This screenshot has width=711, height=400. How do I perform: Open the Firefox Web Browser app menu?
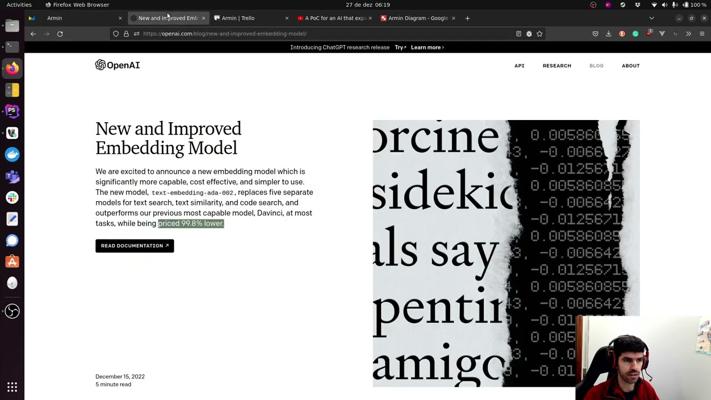[x=77, y=5]
